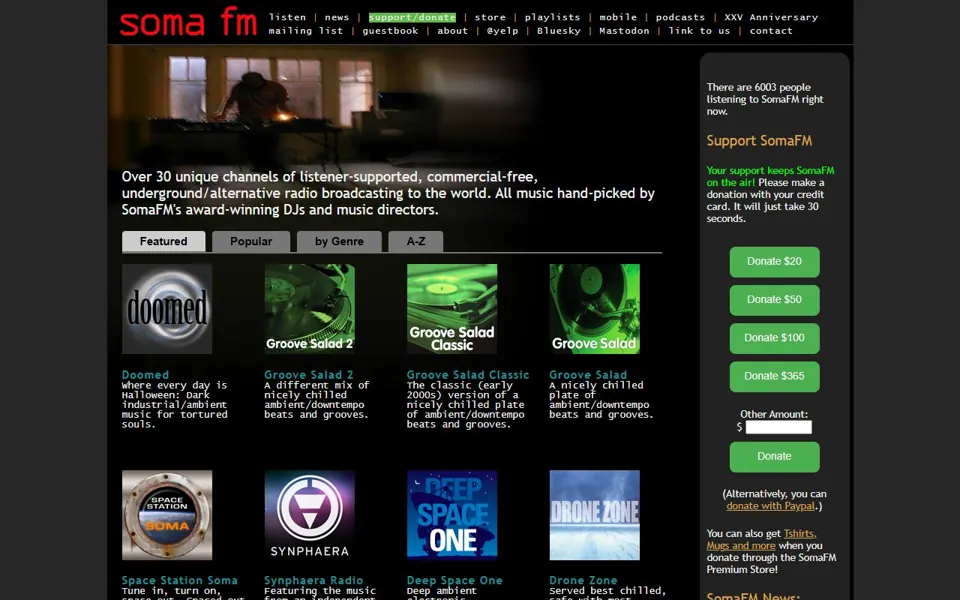
Task: Open the store menu item
Action: [x=490, y=17]
